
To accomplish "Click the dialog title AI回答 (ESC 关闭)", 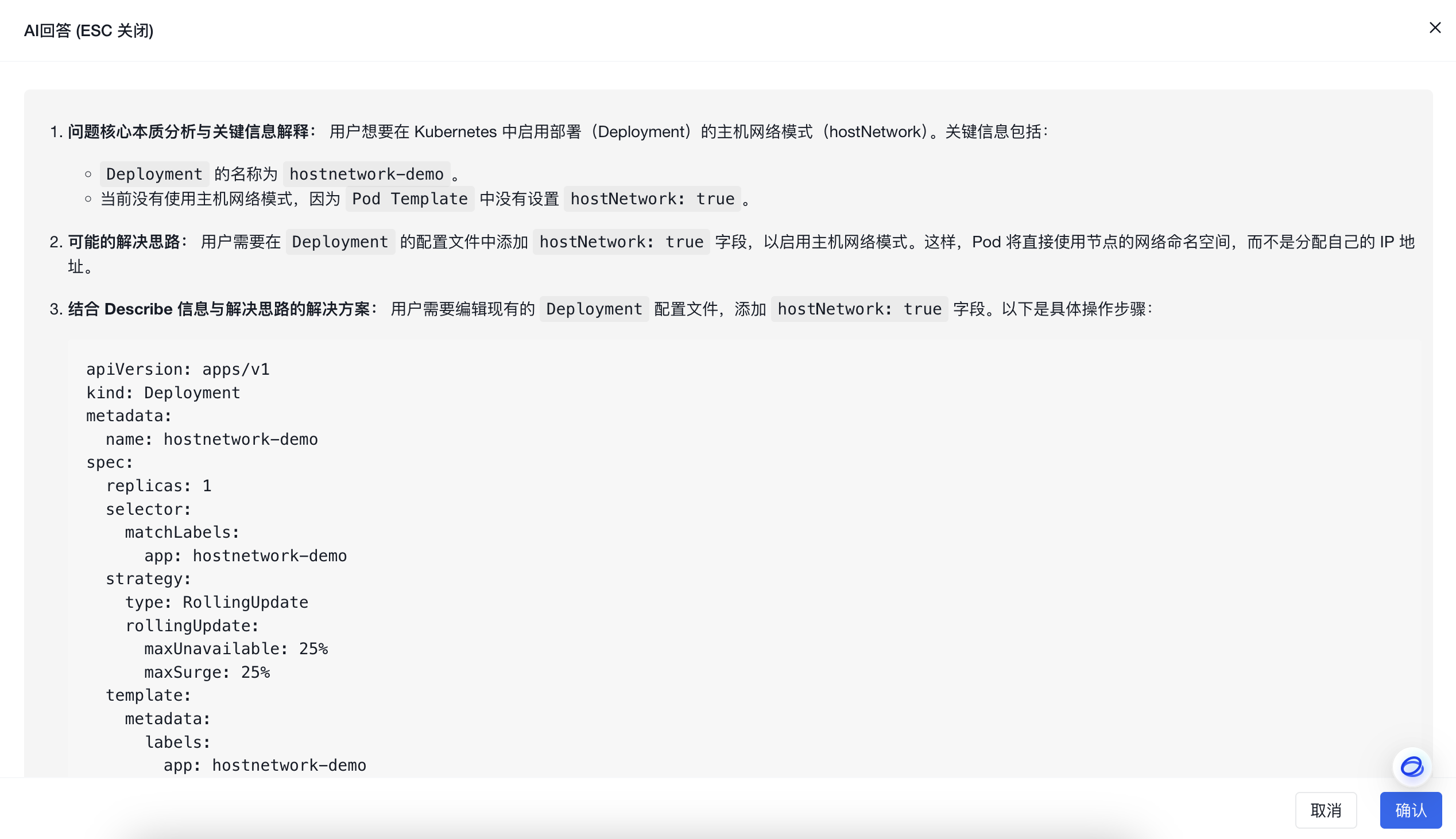I will click(x=89, y=30).
